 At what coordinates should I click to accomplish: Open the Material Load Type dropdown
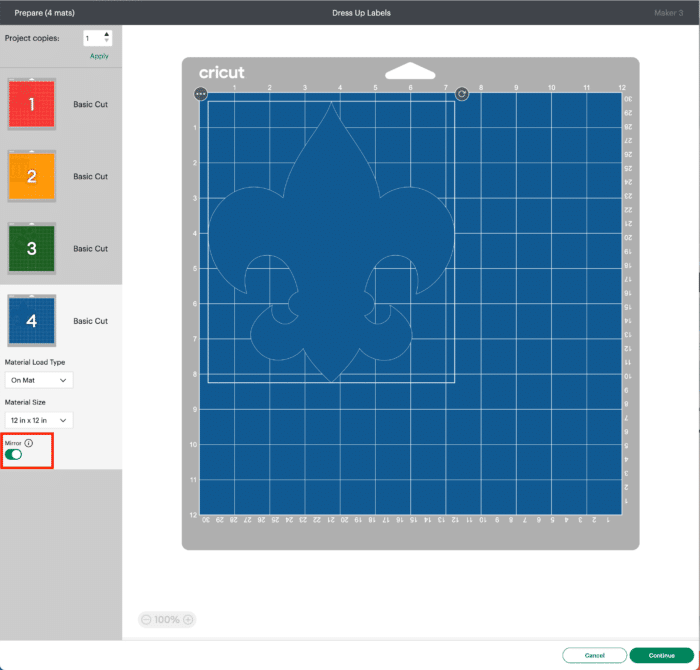tap(39, 380)
